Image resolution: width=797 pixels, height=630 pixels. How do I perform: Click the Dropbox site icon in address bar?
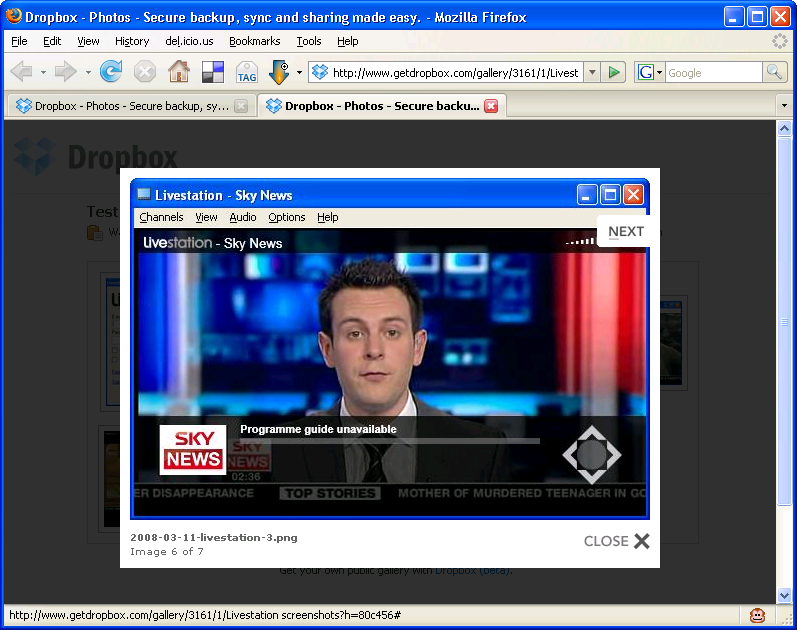point(320,72)
